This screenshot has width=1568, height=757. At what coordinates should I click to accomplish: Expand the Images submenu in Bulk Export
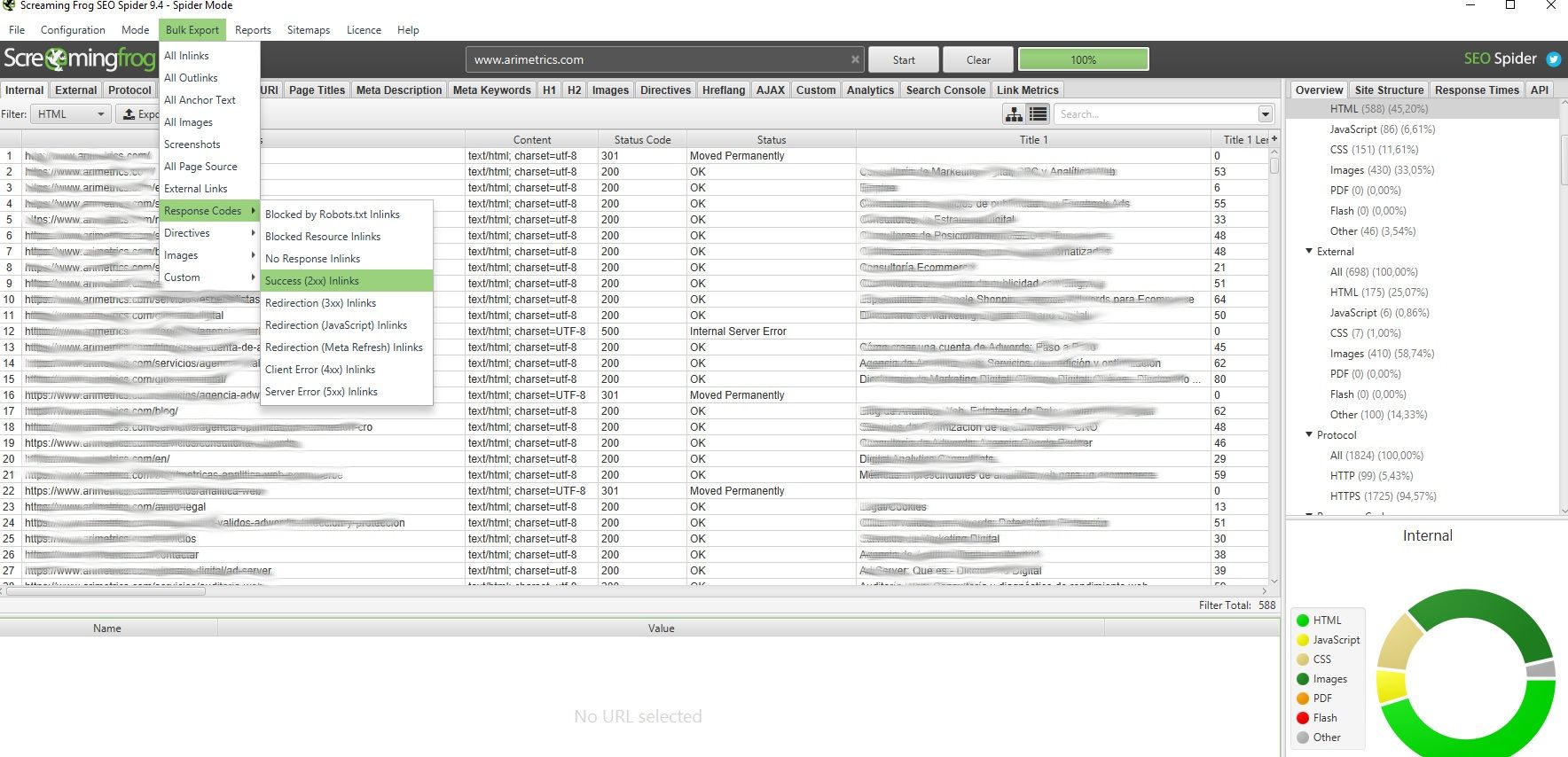[x=209, y=255]
